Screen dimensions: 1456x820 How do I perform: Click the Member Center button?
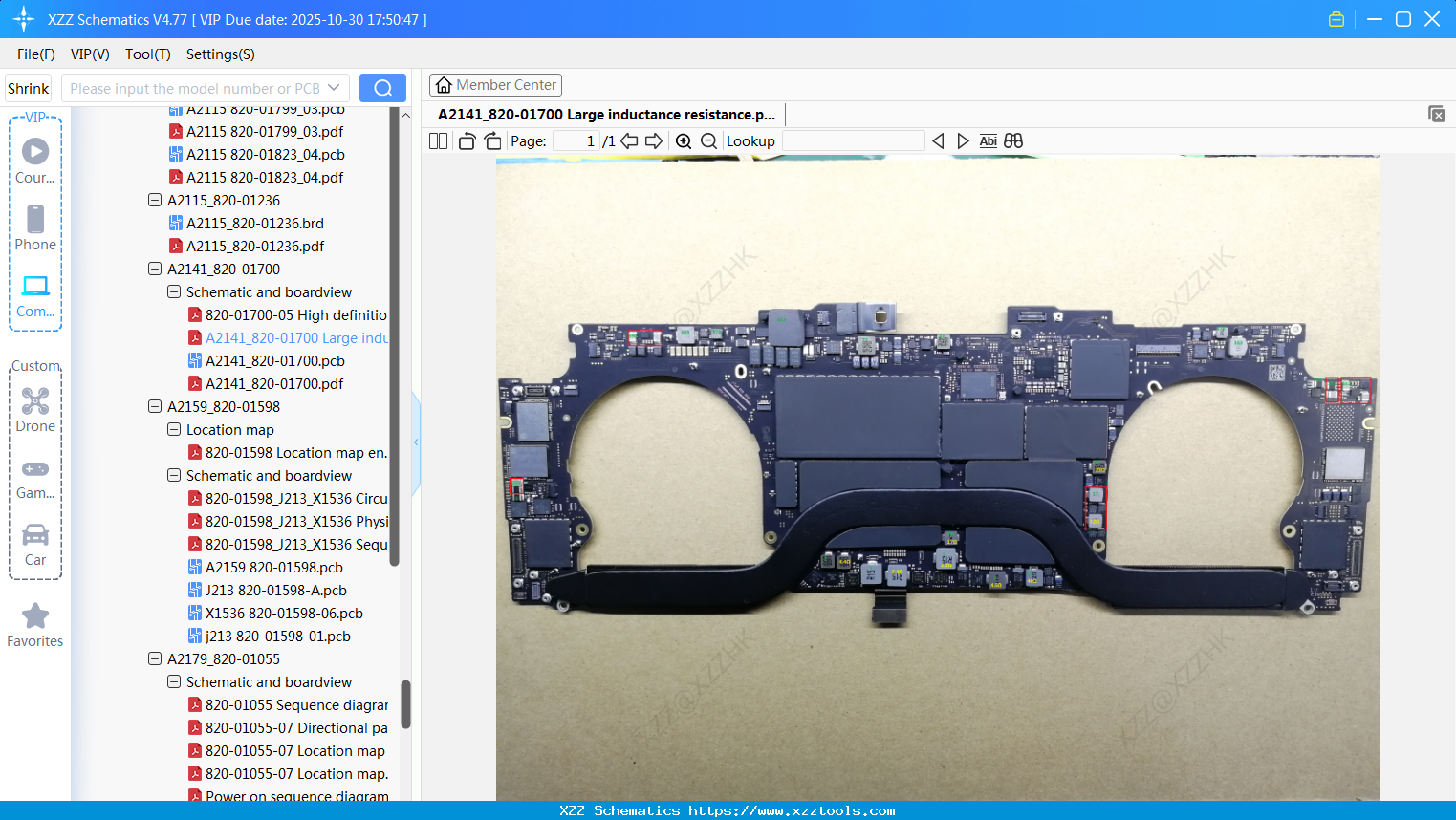coord(495,85)
